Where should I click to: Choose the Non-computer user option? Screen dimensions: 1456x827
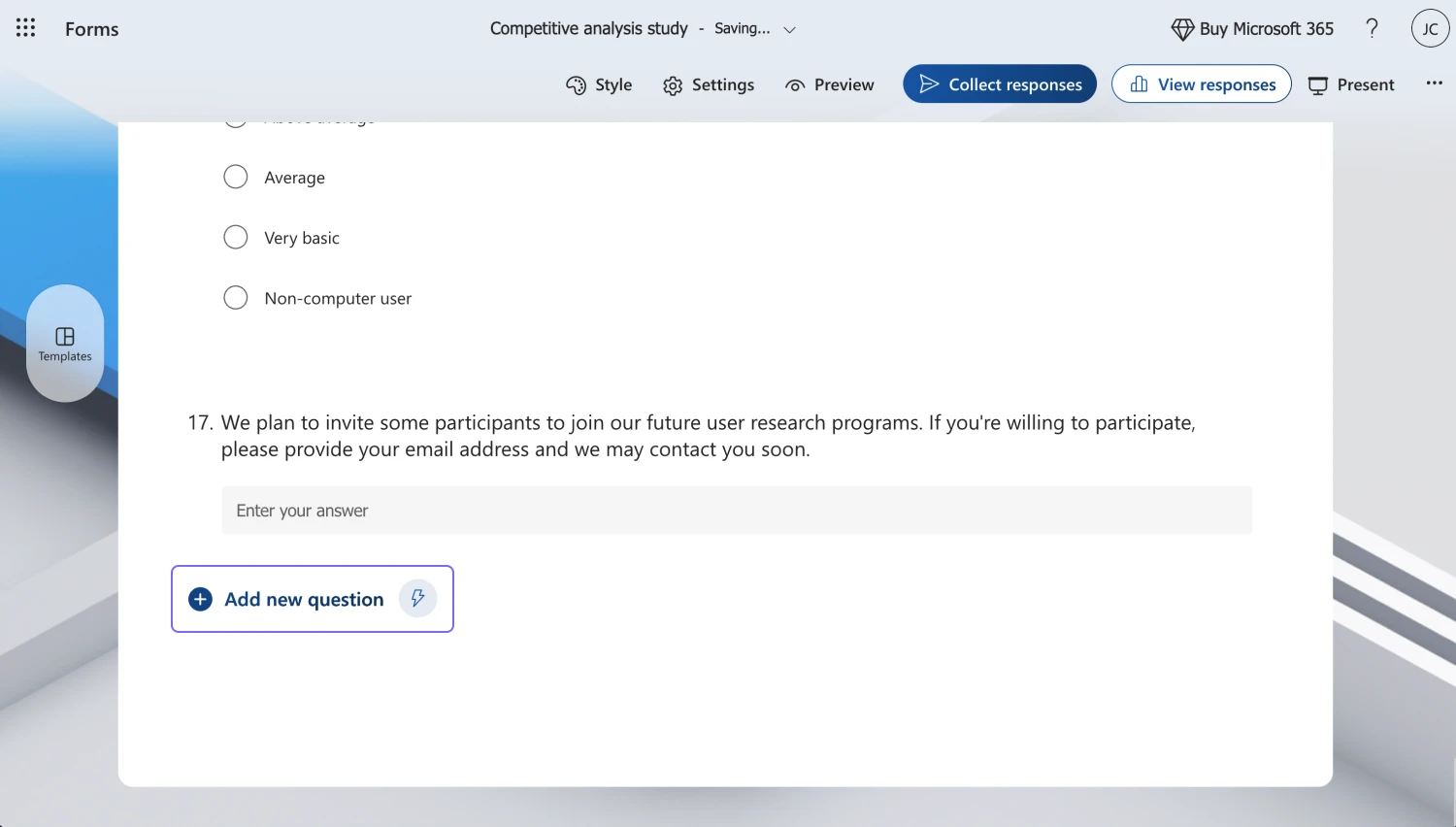click(x=236, y=297)
